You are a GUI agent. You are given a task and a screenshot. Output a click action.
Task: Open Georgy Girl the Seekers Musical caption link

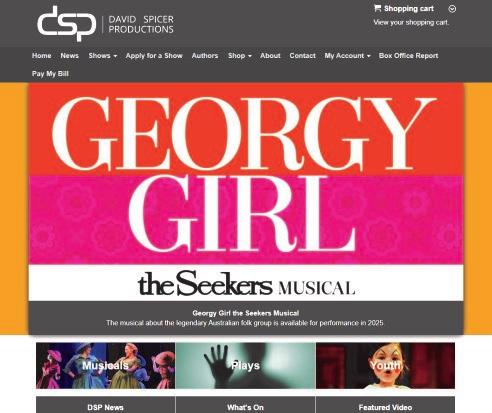pos(246,313)
